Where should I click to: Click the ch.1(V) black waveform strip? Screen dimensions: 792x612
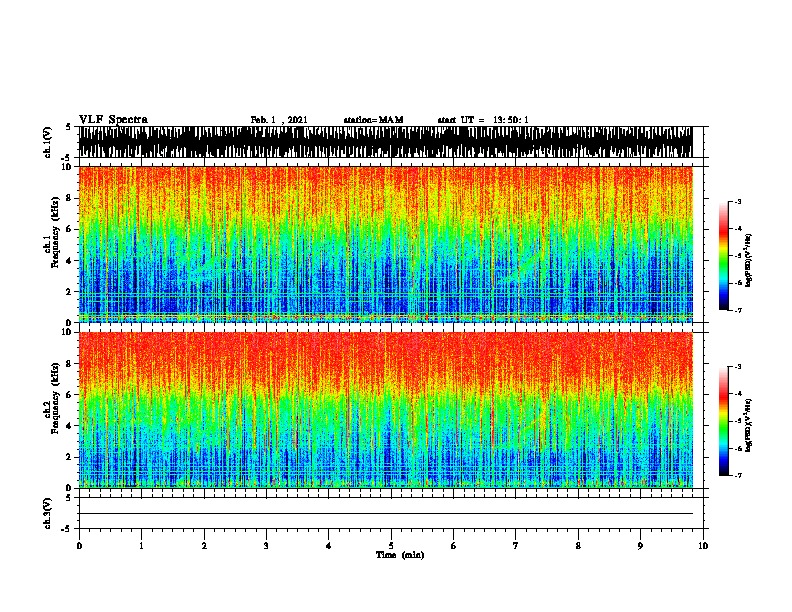coord(385,142)
